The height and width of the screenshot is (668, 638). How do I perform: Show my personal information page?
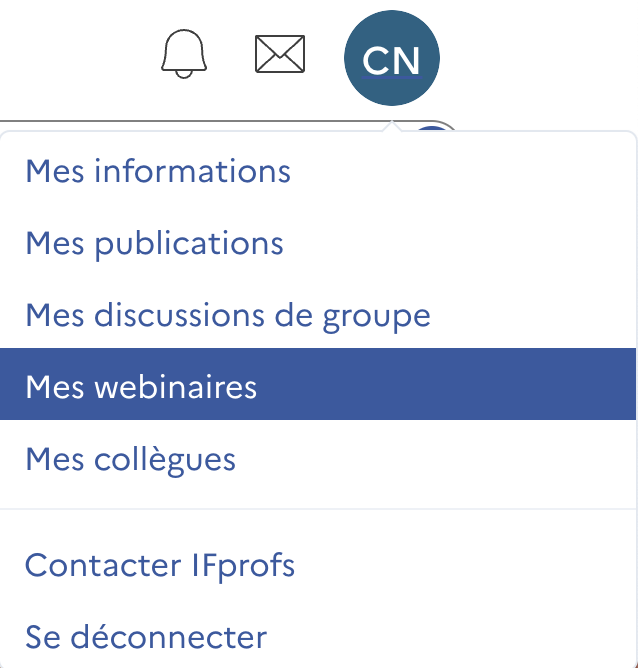tap(158, 171)
